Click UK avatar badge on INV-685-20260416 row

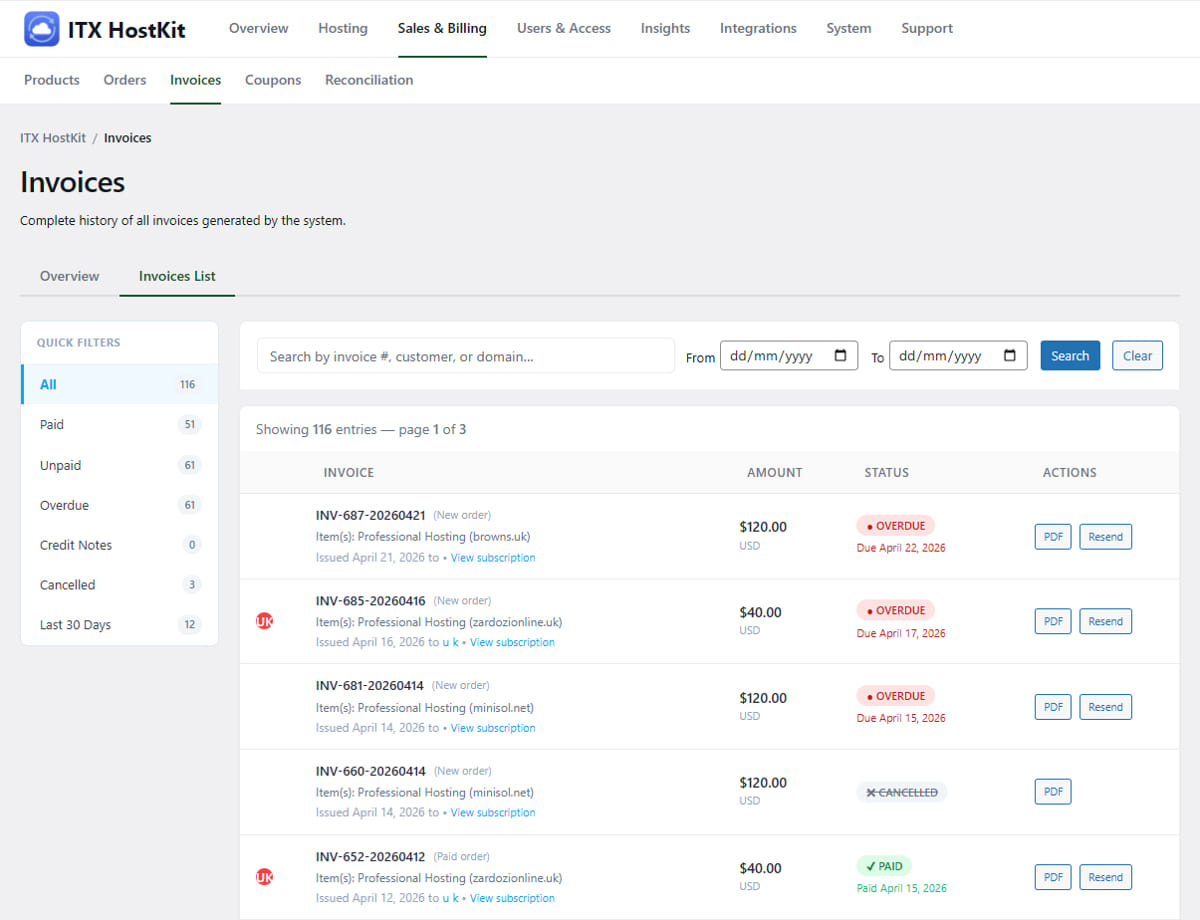[x=265, y=621]
